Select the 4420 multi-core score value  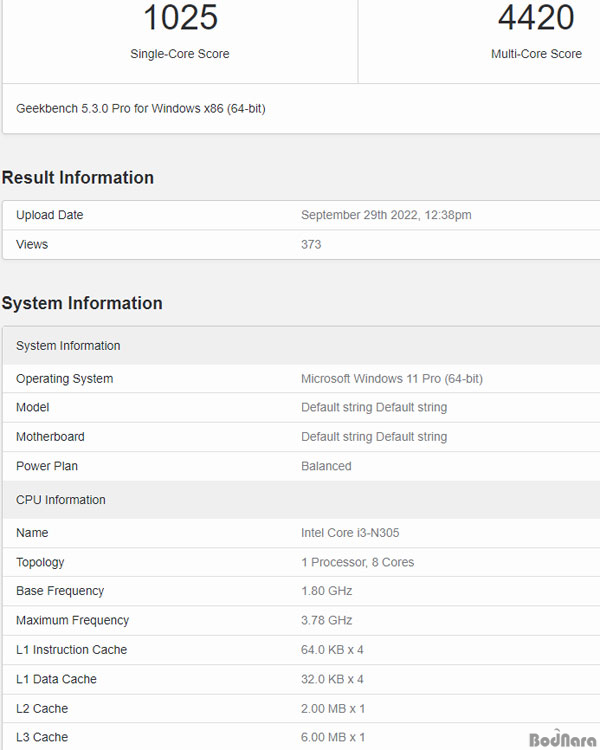click(536, 17)
